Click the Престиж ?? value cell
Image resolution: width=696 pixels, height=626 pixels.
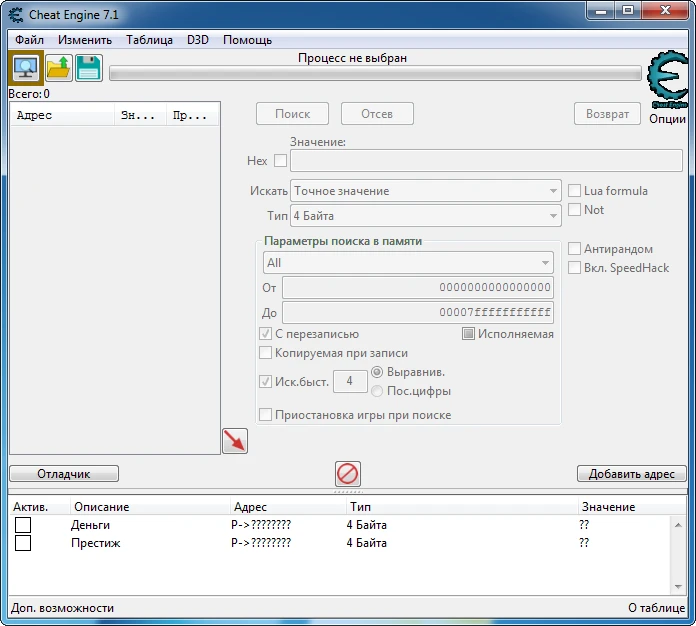584,543
